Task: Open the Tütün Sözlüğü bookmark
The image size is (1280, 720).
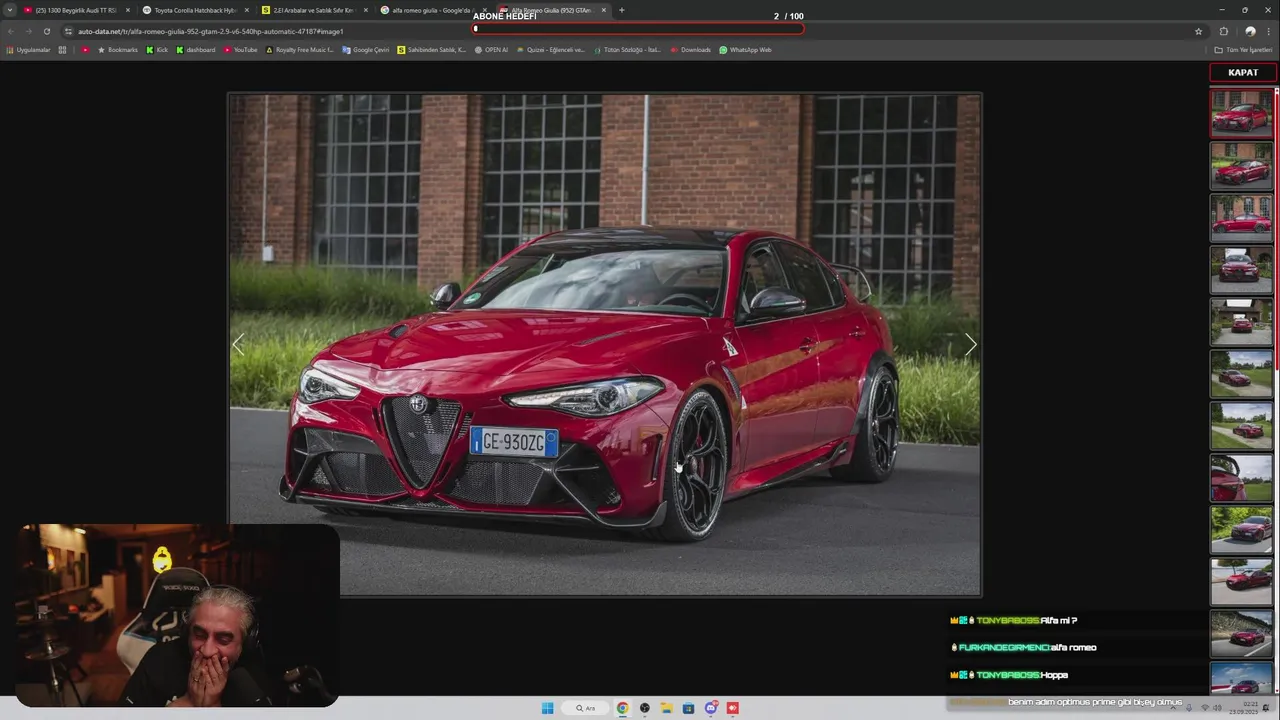Action: point(628,50)
